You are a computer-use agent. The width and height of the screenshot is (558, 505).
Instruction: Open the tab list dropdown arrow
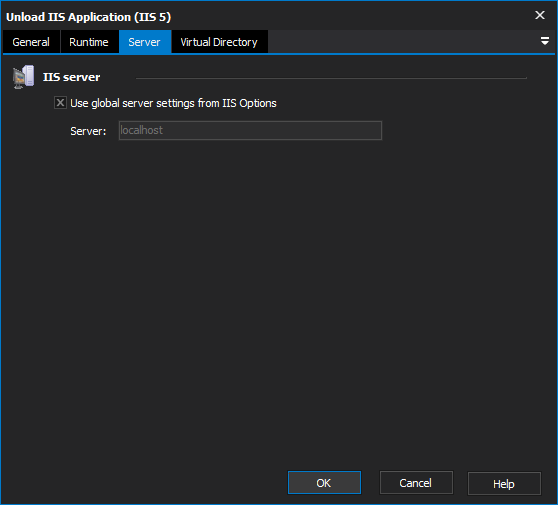[544, 41]
